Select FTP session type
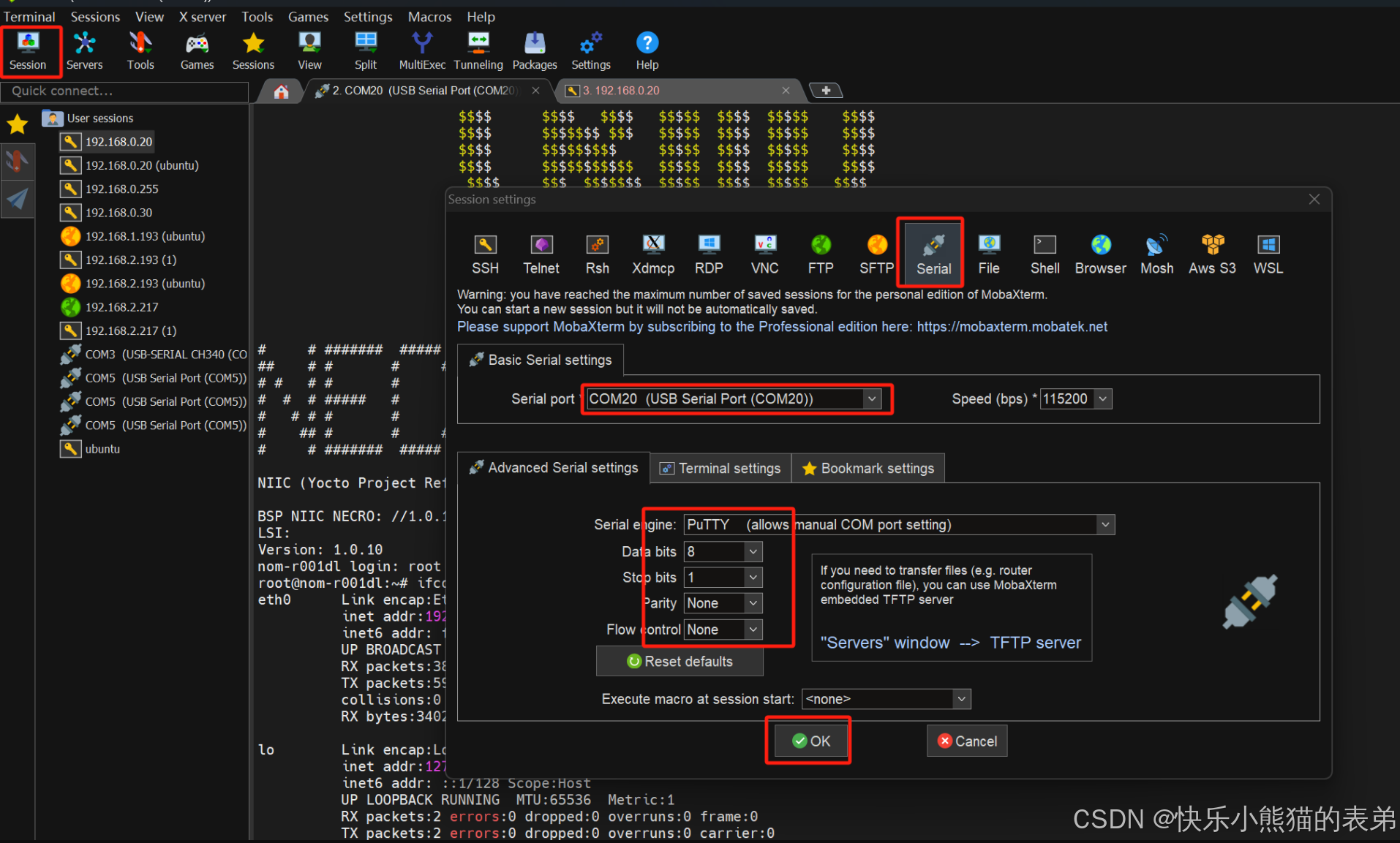 point(821,254)
